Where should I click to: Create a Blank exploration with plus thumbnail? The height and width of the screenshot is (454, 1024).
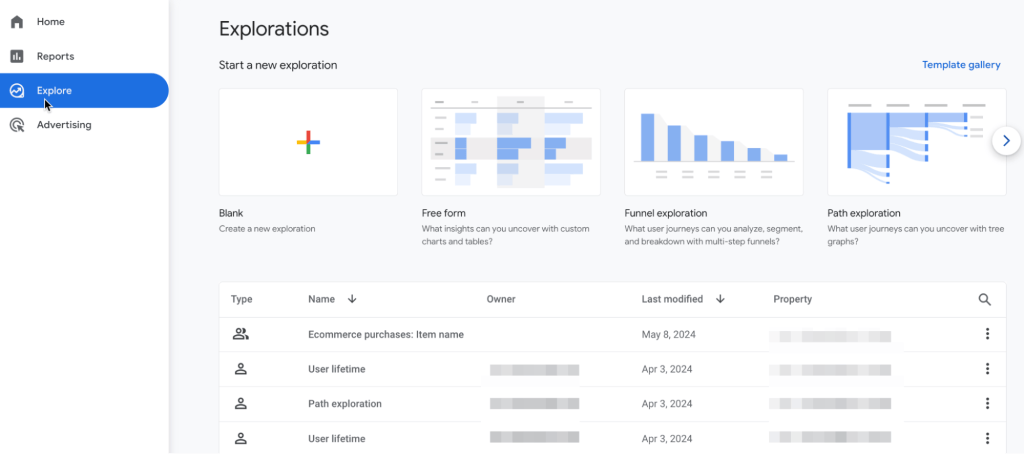(308, 142)
